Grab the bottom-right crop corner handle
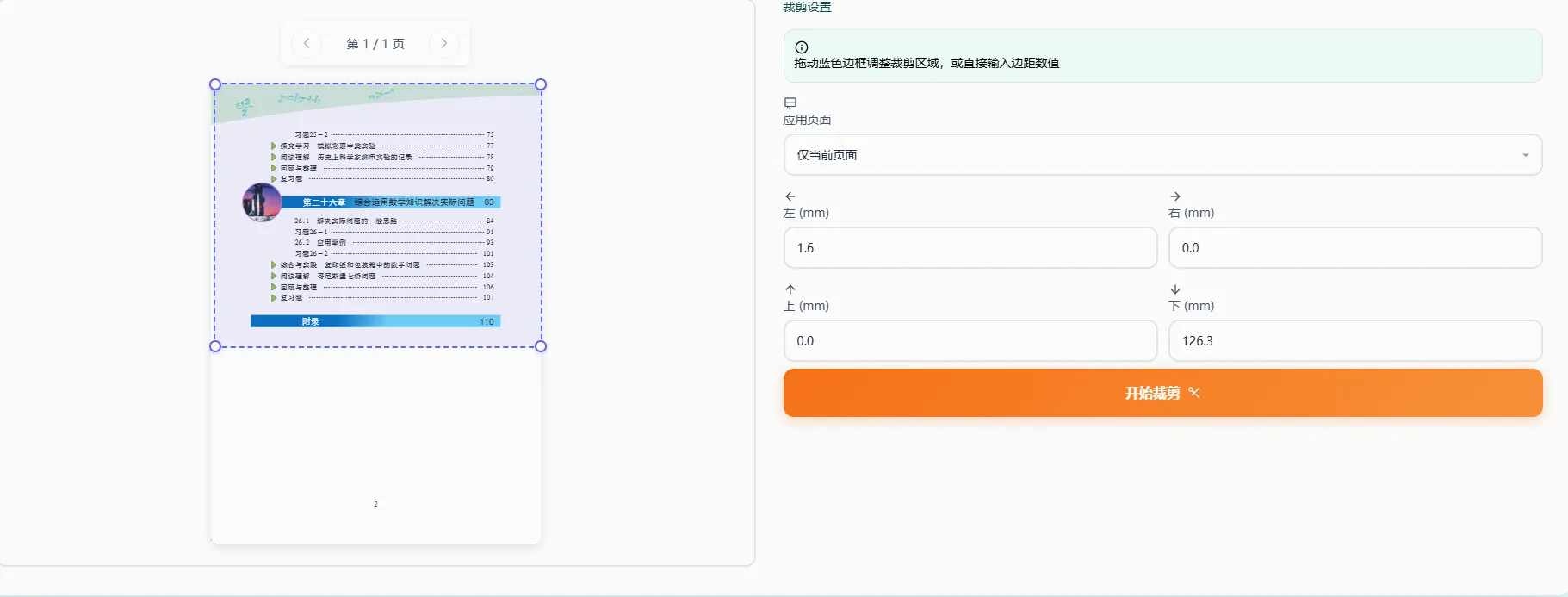1568x597 pixels. point(541,346)
